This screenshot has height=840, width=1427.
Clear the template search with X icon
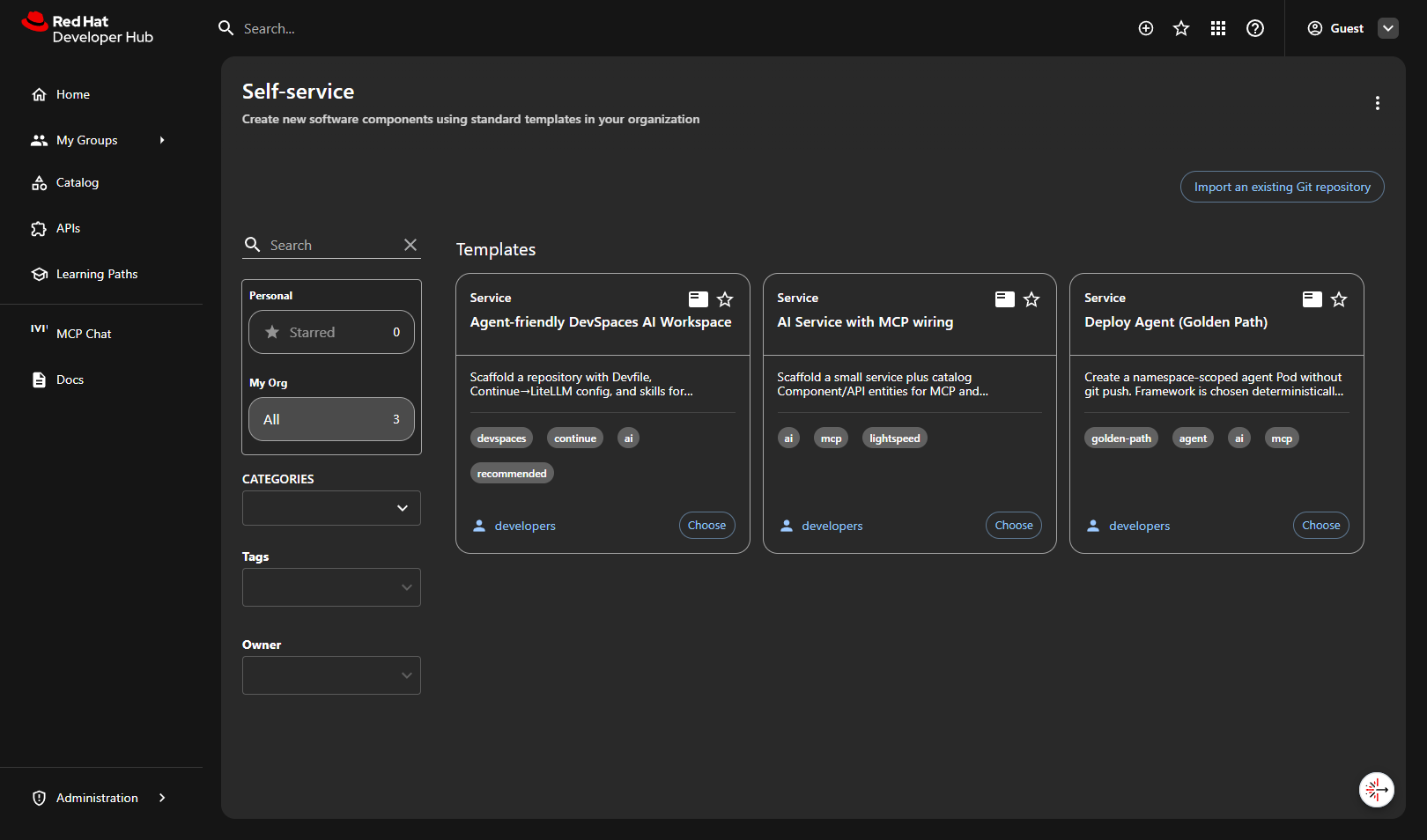coord(410,245)
